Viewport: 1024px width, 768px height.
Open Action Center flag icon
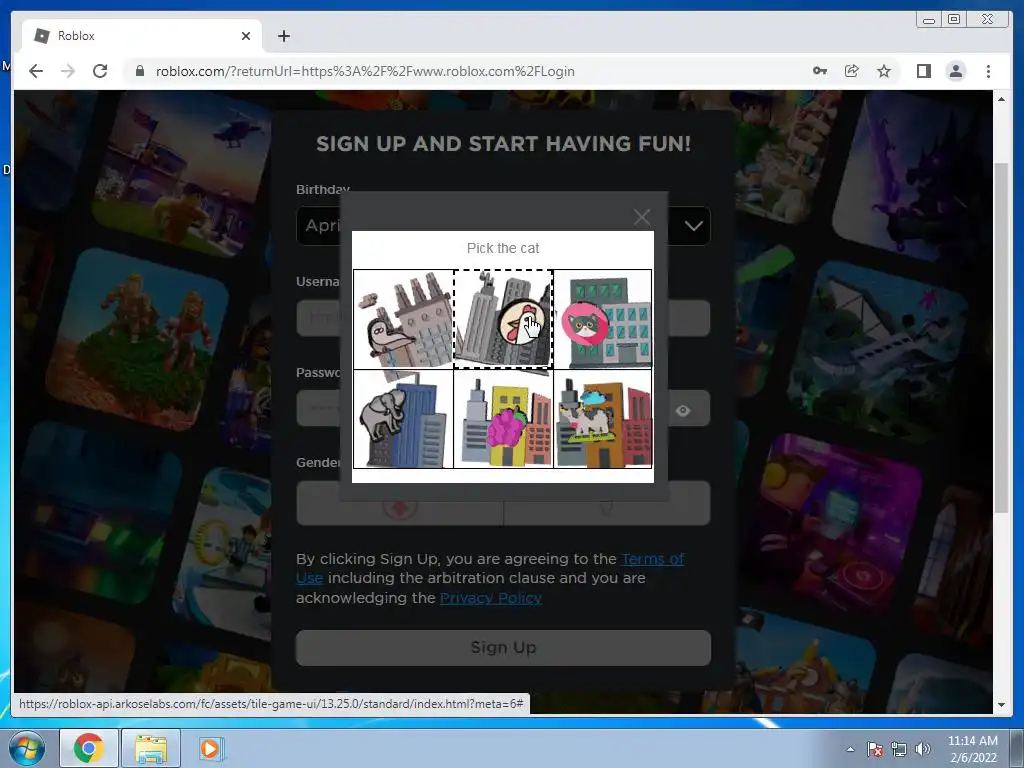click(x=875, y=749)
